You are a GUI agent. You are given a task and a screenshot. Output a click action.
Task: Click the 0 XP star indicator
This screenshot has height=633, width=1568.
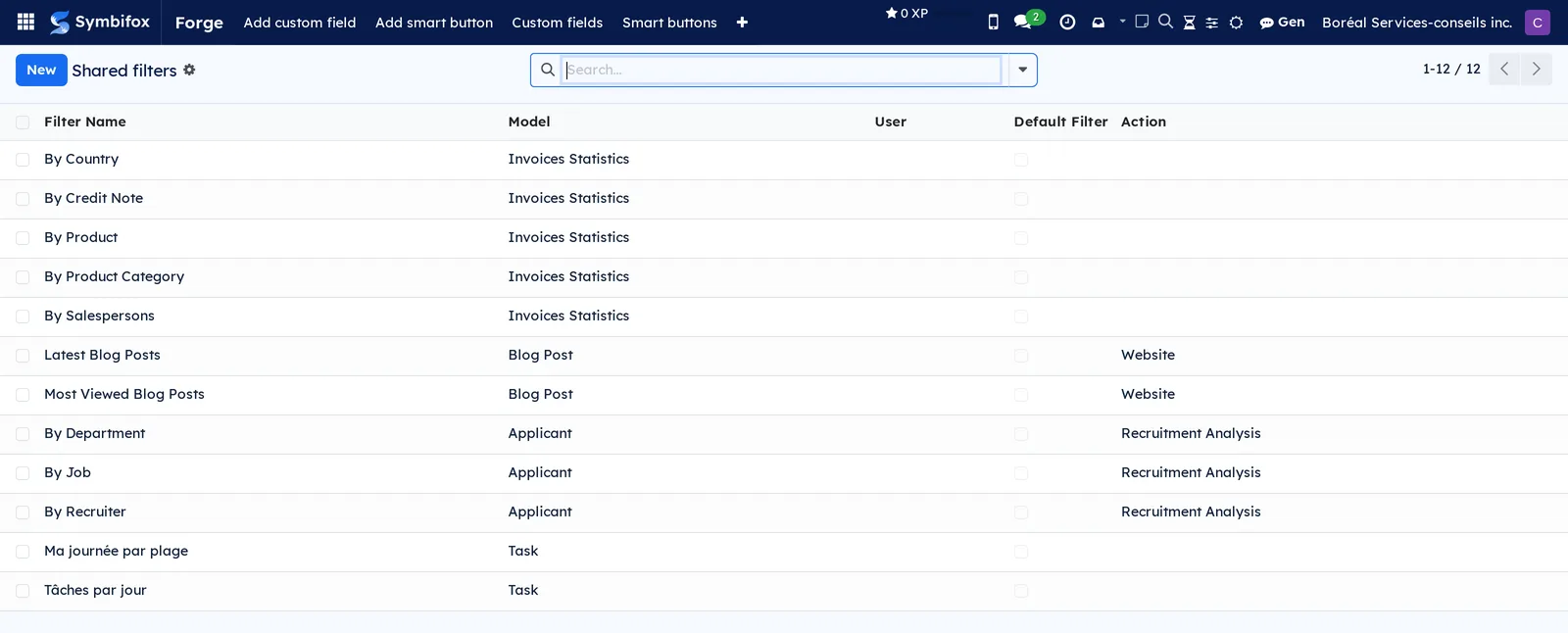(906, 13)
